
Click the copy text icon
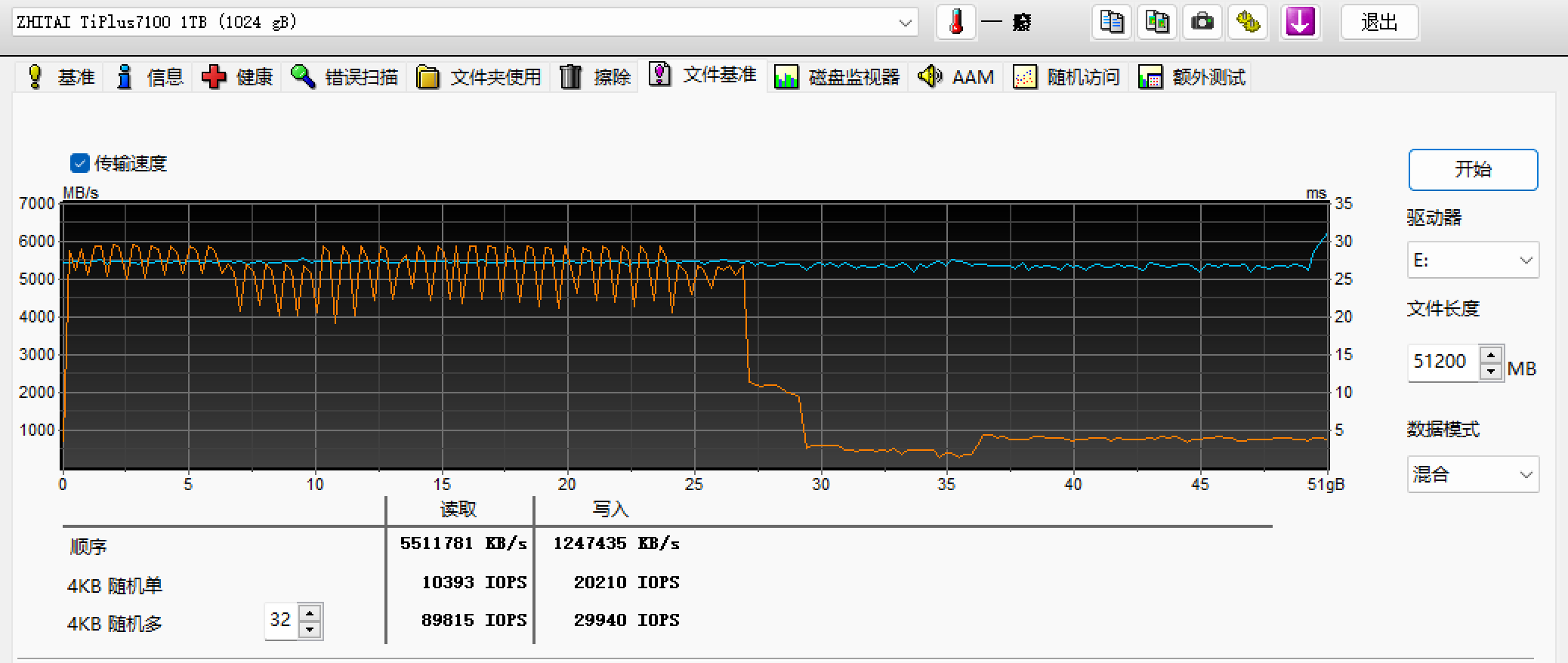click(x=1111, y=22)
